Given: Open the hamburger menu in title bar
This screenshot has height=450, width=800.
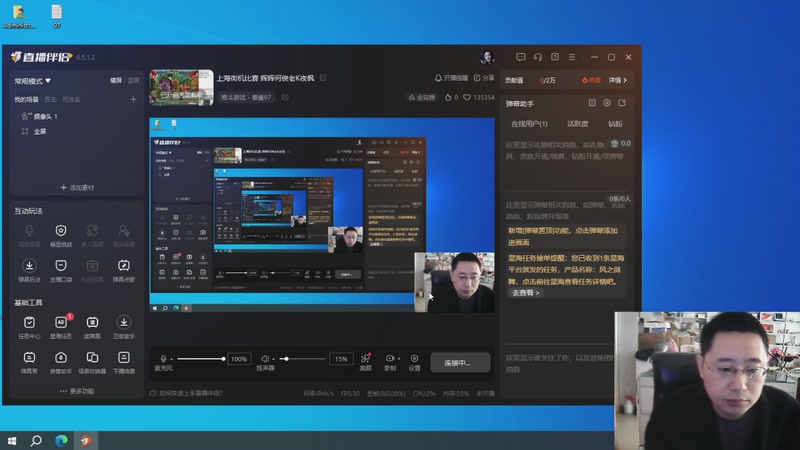Looking at the screenshot, I should [x=572, y=57].
